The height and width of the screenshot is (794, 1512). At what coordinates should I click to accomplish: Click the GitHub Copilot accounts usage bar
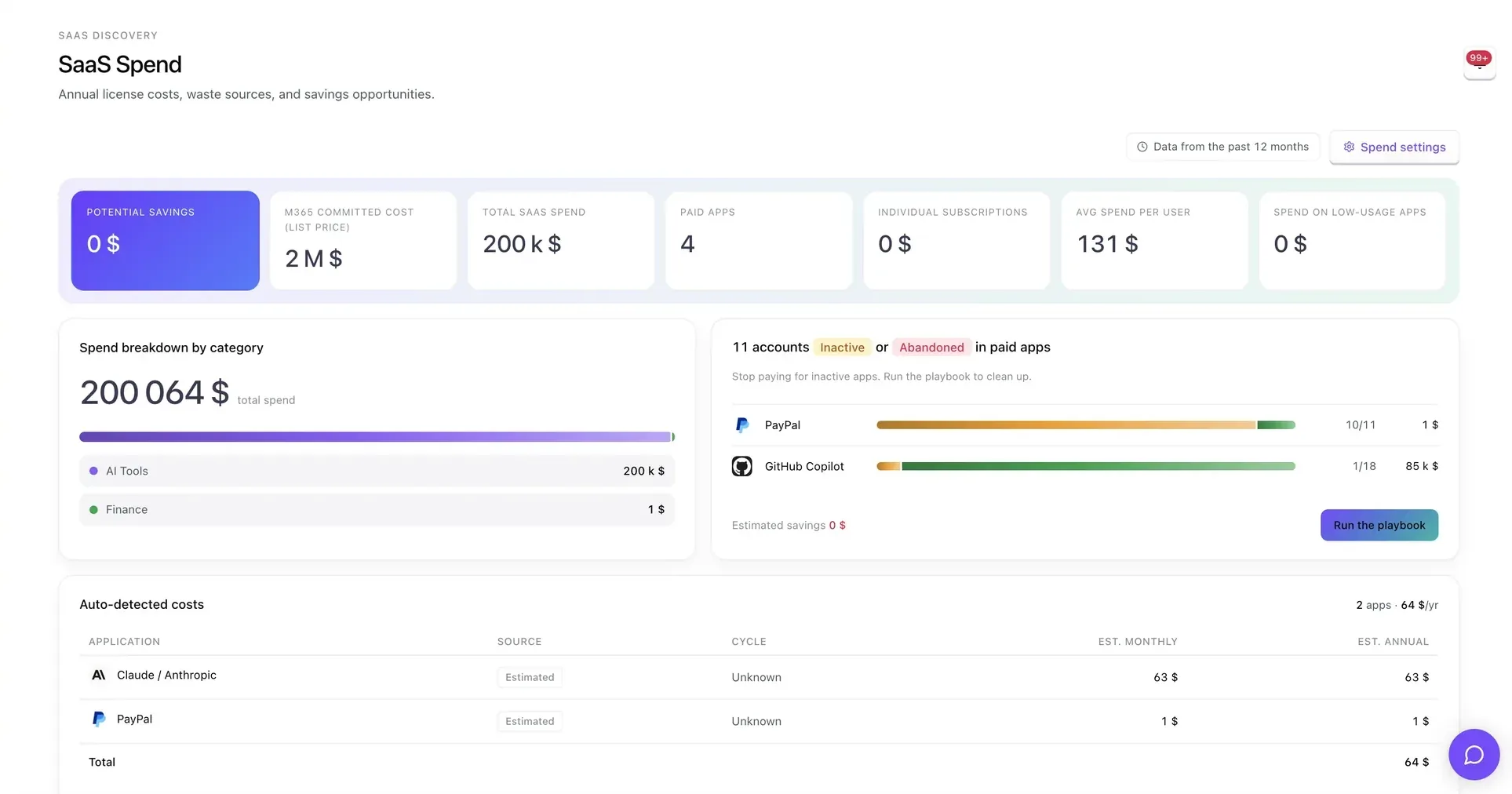point(1085,466)
